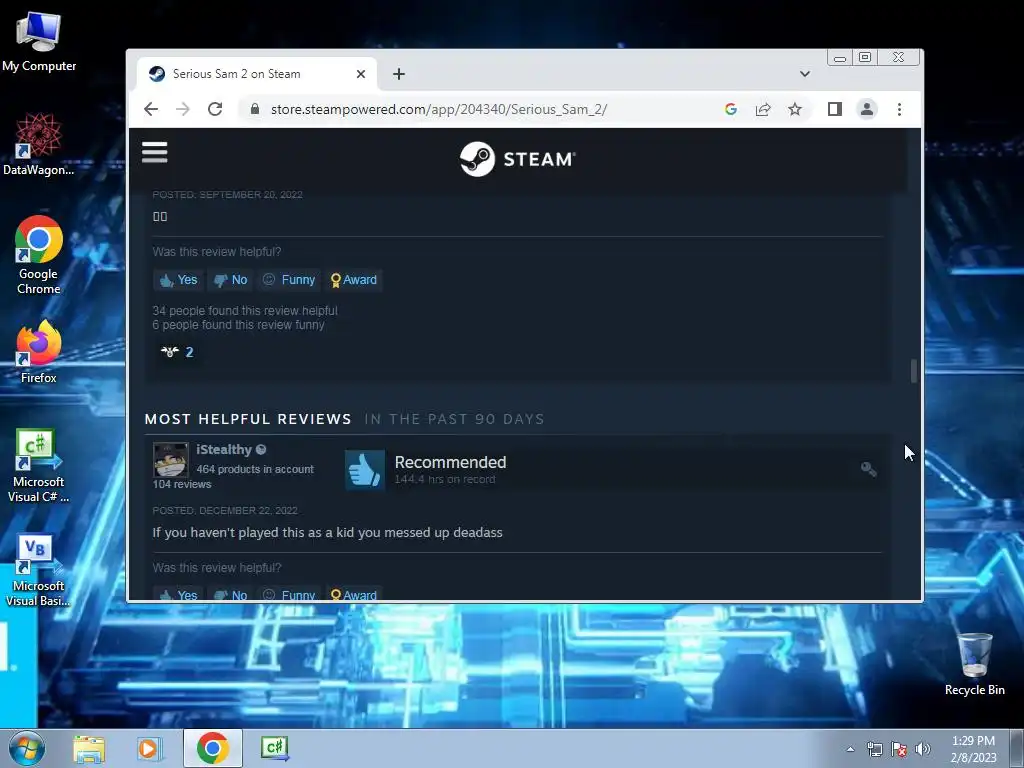Close the Serious Sam 2 on Steam tab
The width and height of the screenshot is (1024, 768).
tap(360, 74)
